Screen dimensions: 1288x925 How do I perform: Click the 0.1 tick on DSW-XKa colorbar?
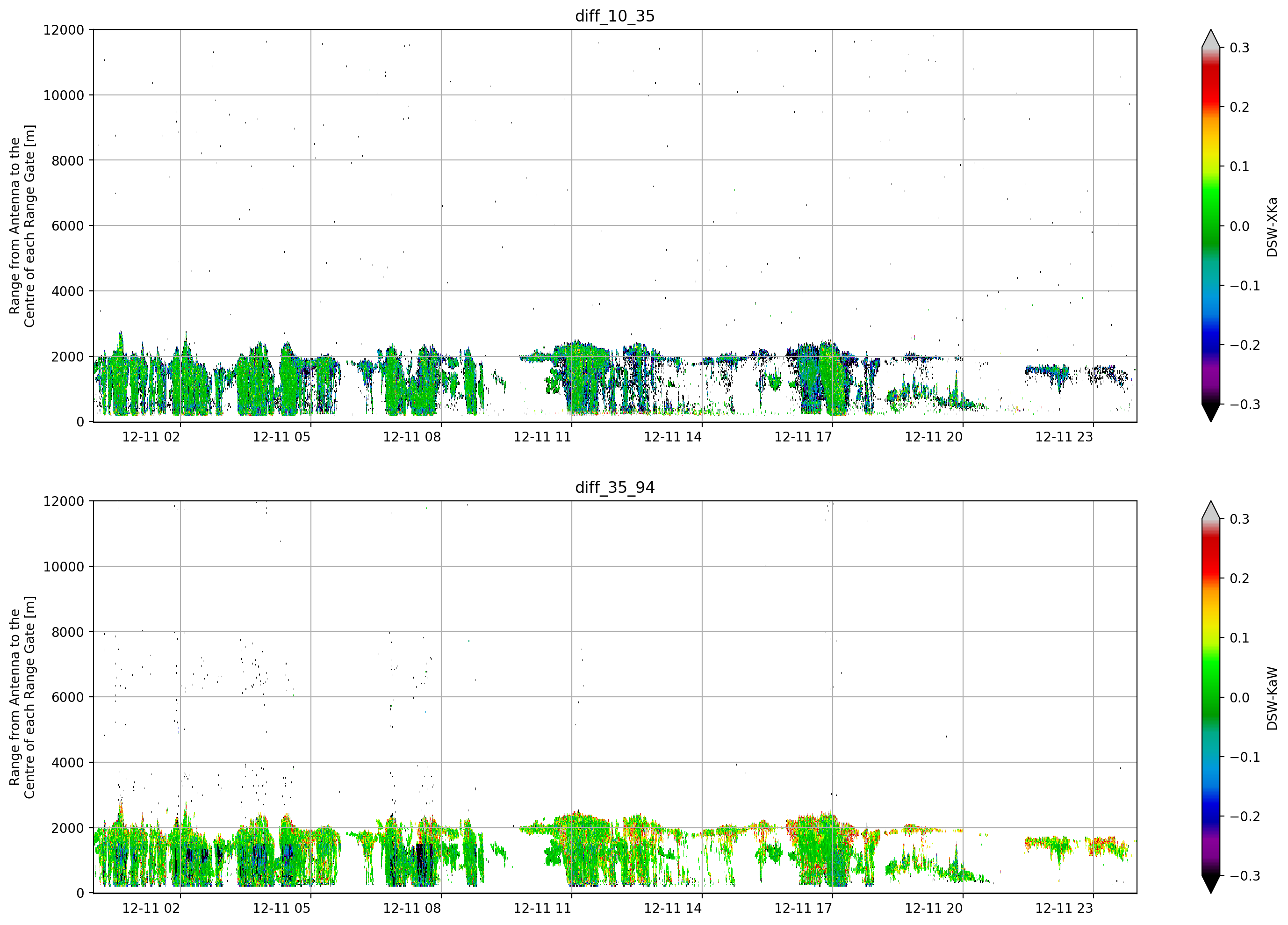click(1240, 167)
